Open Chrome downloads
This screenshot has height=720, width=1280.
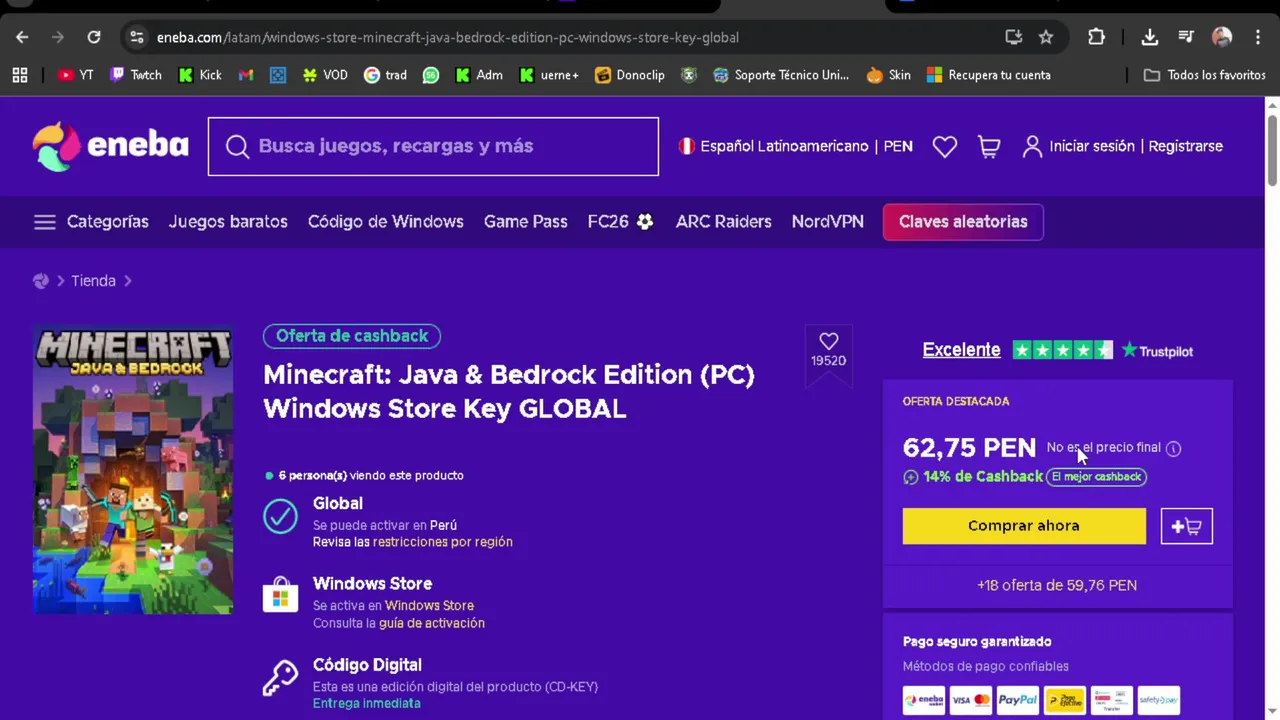point(1150,37)
